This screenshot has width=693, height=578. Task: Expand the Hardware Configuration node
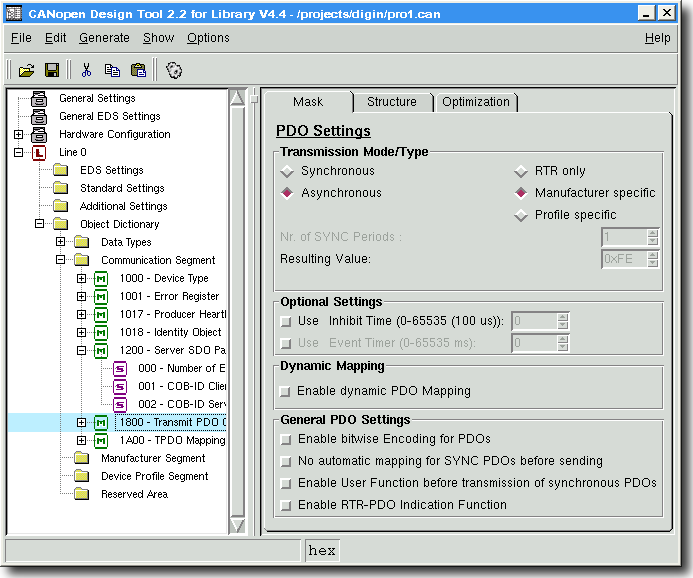click(19, 134)
